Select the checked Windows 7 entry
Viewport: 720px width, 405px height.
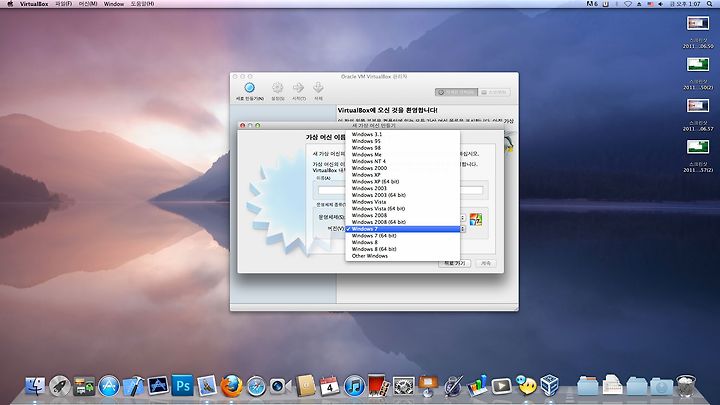pos(402,229)
